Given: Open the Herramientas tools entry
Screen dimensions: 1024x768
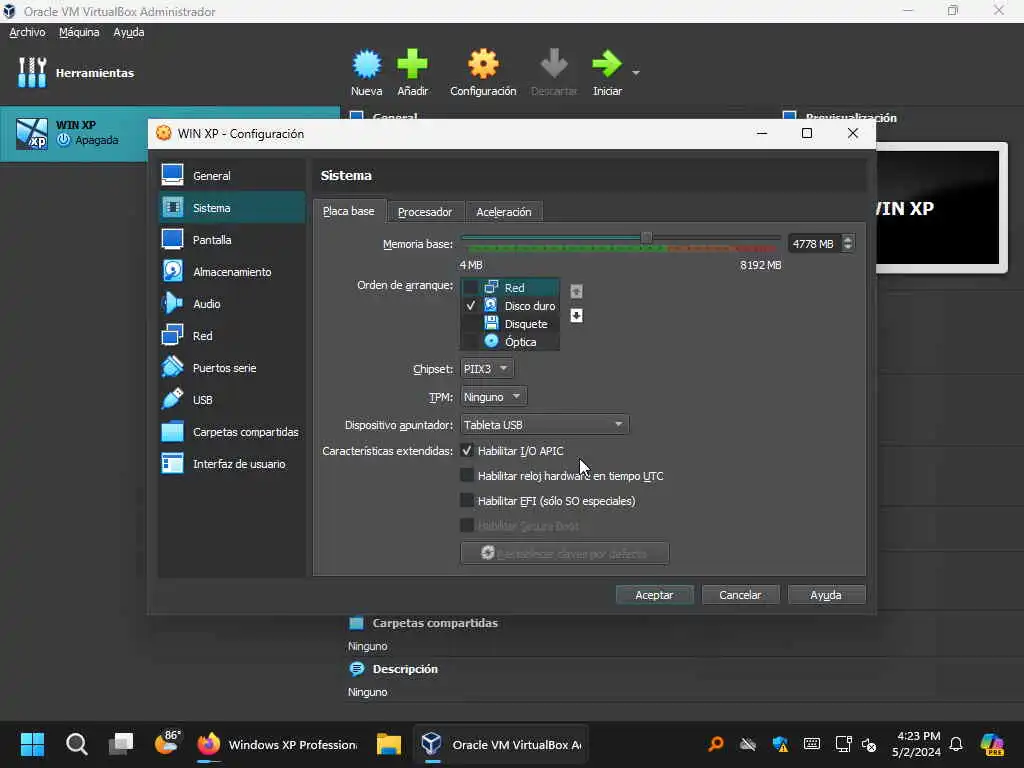Looking at the screenshot, I should [x=75, y=72].
